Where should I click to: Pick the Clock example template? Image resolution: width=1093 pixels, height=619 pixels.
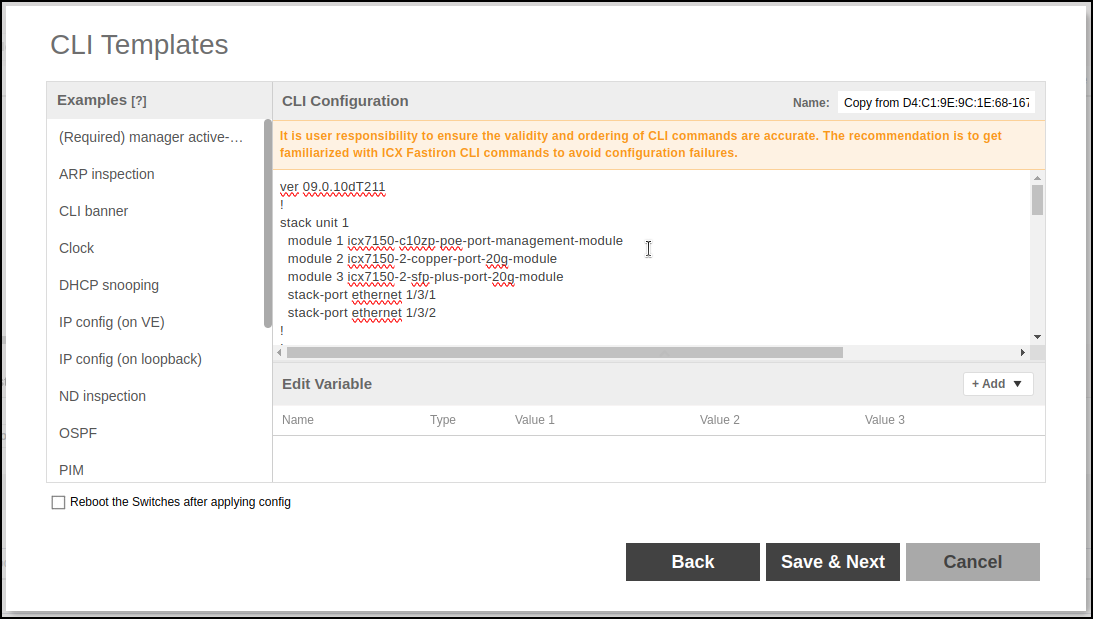[x=77, y=248]
